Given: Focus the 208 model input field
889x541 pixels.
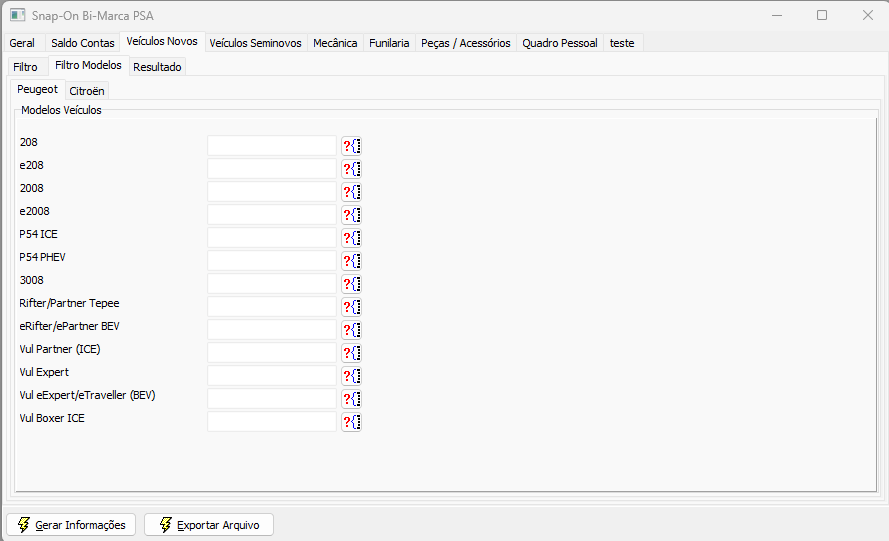Looking at the screenshot, I should [x=272, y=146].
